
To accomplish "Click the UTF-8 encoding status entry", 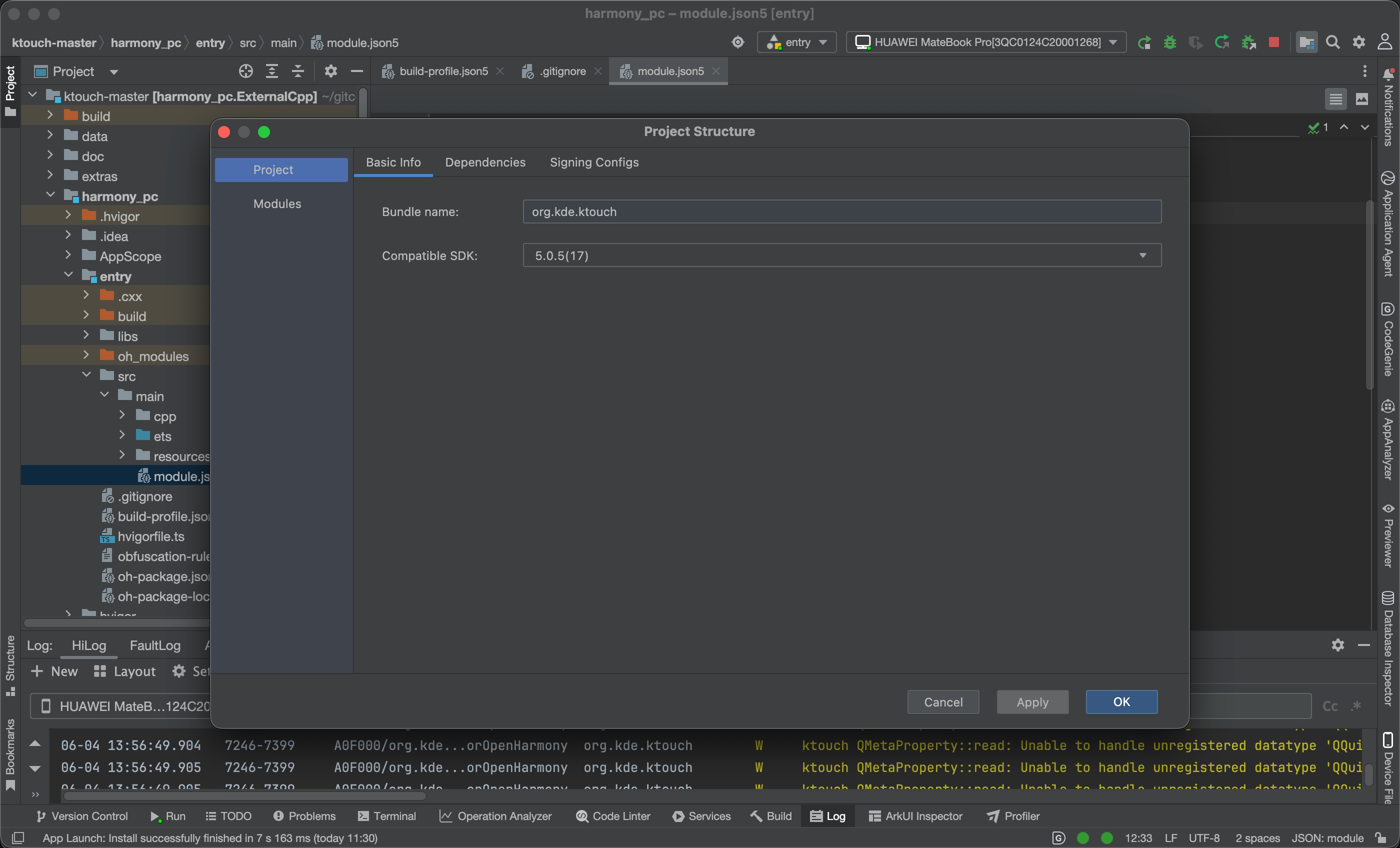I will pos(1204,838).
